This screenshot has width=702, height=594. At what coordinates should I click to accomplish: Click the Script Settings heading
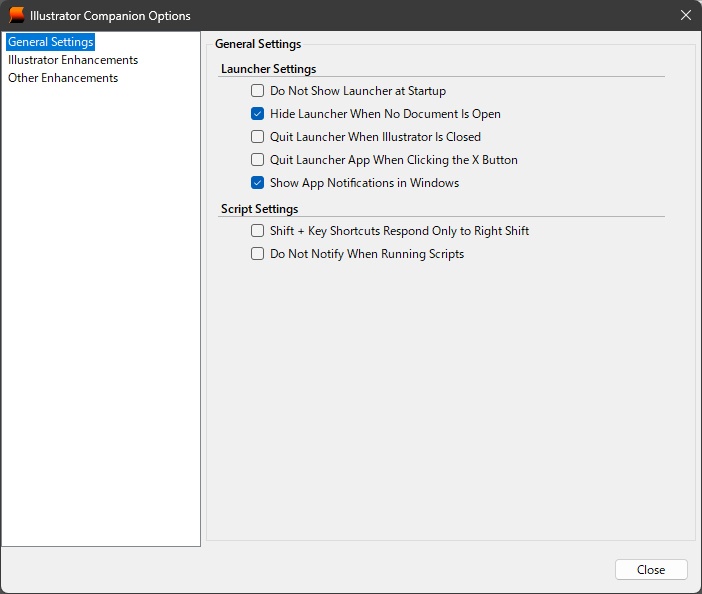tap(260, 209)
